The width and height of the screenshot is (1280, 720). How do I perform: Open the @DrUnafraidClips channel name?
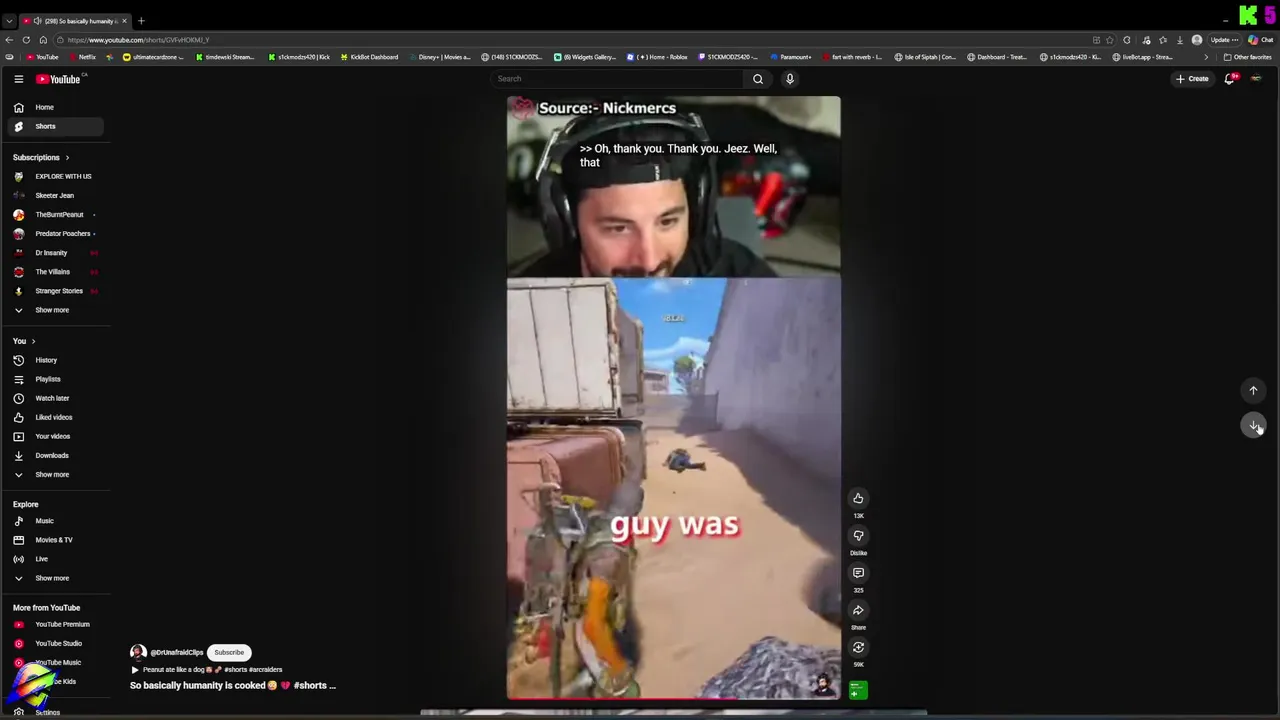(x=177, y=652)
